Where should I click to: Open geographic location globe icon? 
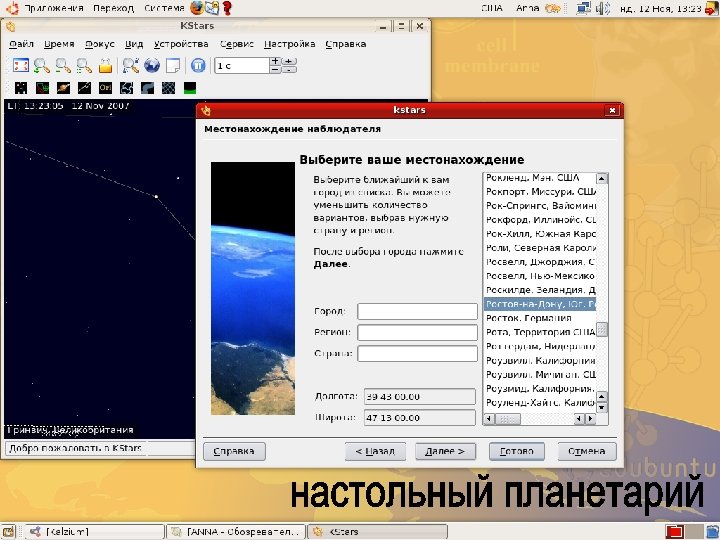pyautogui.click(x=152, y=65)
